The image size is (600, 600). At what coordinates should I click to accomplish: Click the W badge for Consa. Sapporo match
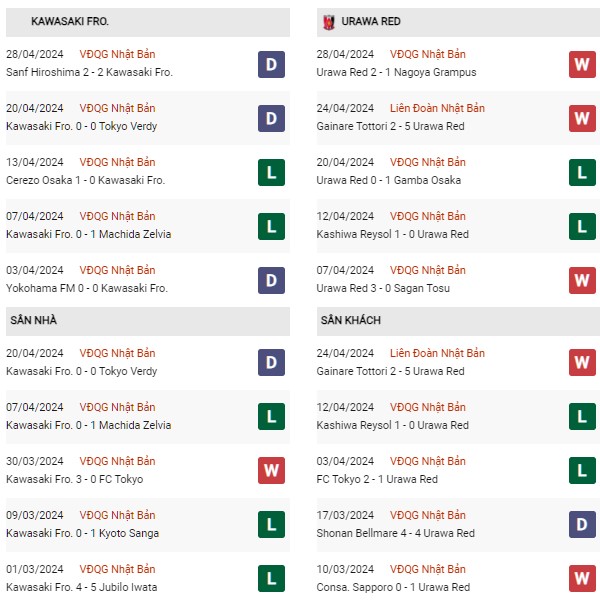click(582, 578)
